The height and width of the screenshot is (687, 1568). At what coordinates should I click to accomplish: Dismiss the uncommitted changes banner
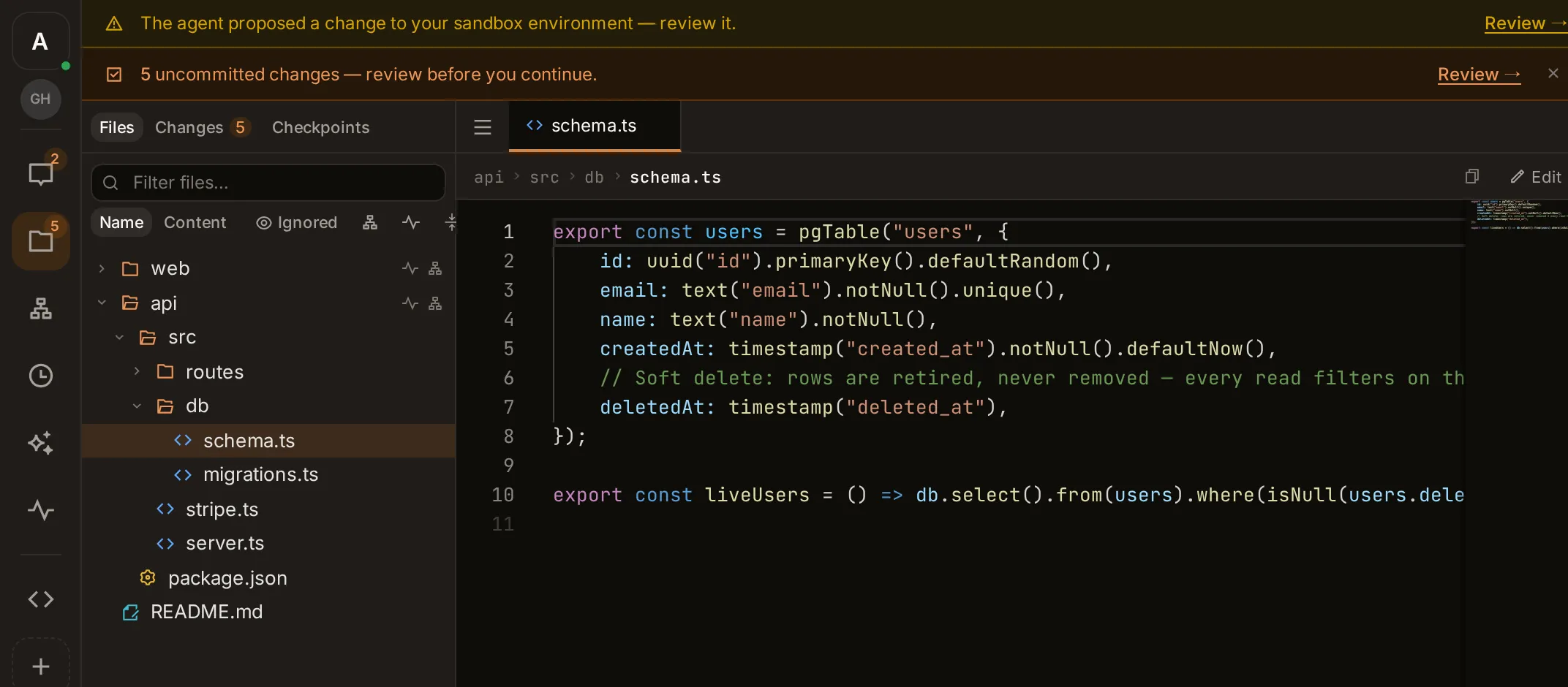click(1553, 73)
